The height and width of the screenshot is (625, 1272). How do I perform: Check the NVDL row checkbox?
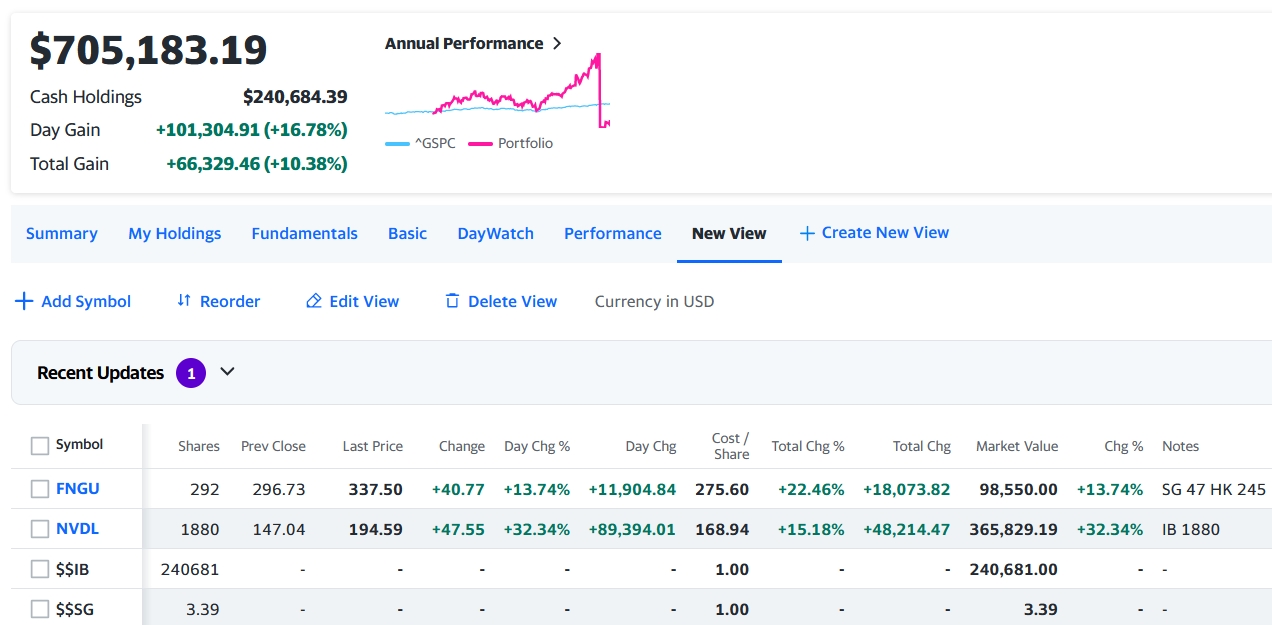pyautogui.click(x=40, y=529)
